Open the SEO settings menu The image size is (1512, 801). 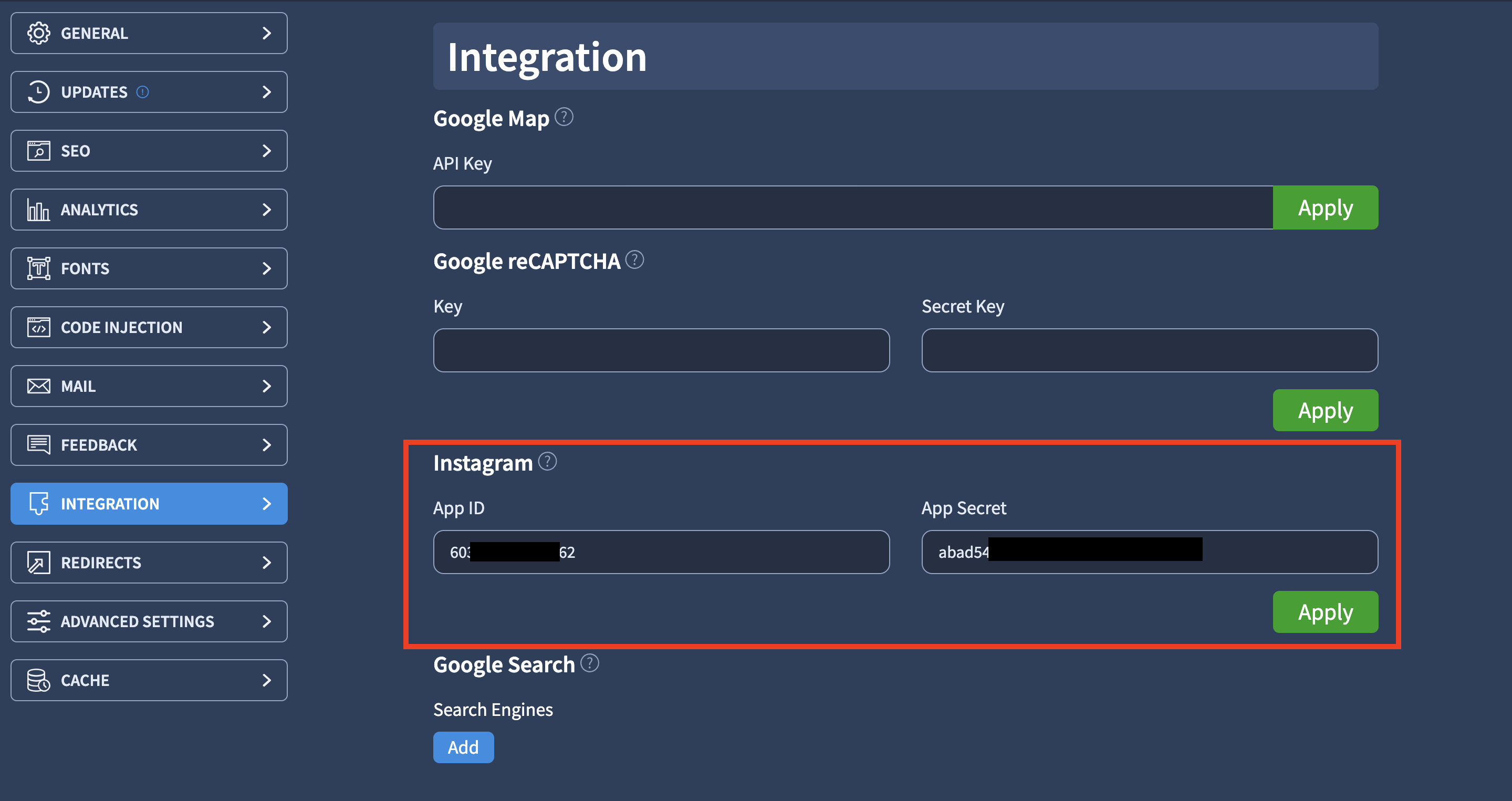tap(149, 151)
